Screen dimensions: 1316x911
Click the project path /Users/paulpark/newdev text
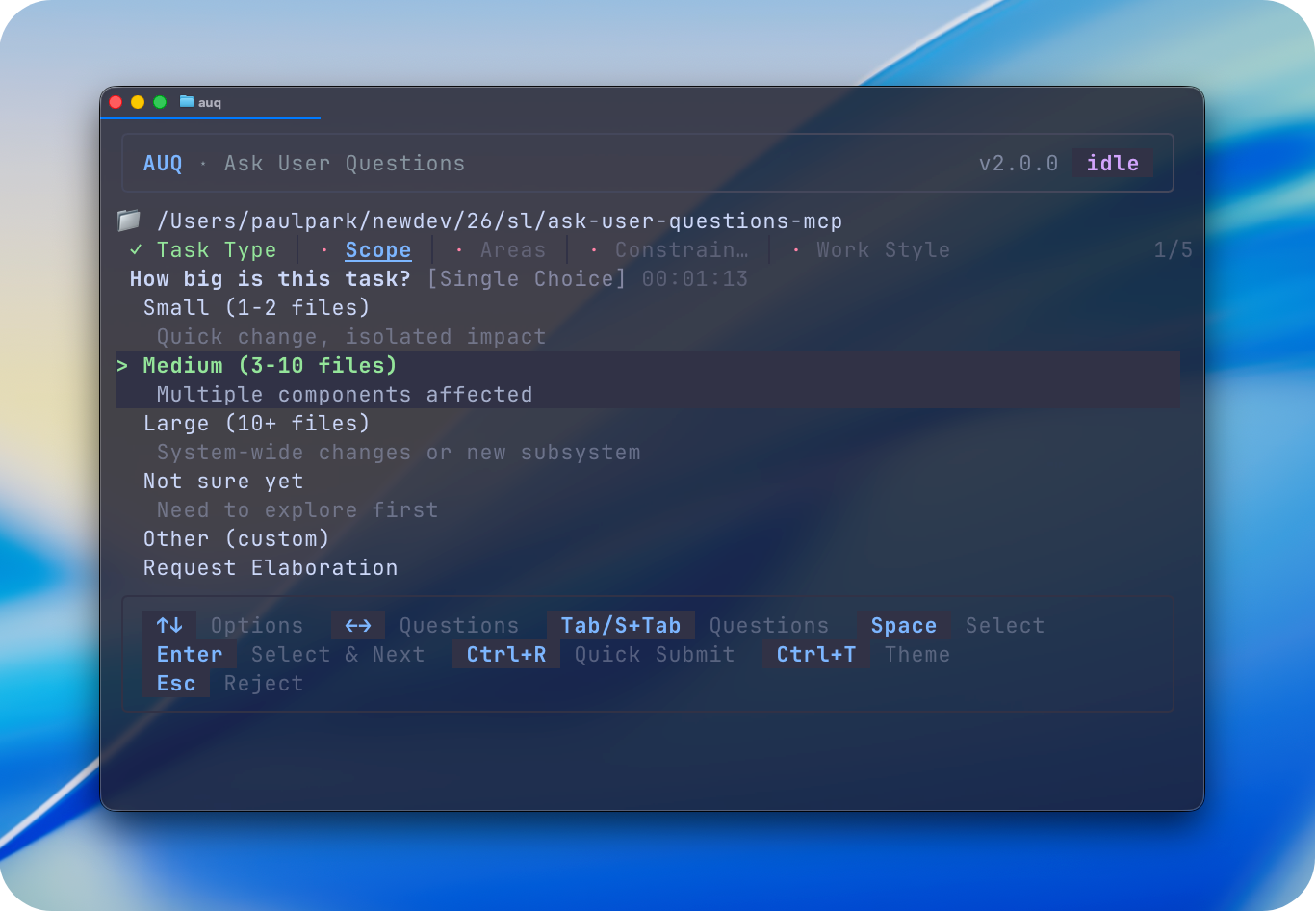[x=500, y=221]
